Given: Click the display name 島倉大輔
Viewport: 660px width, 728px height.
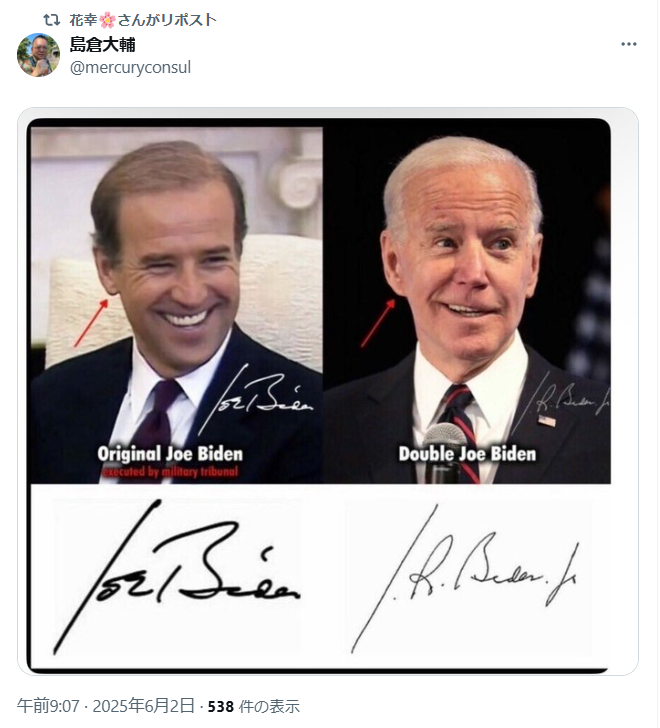Looking at the screenshot, I should 103,45.
